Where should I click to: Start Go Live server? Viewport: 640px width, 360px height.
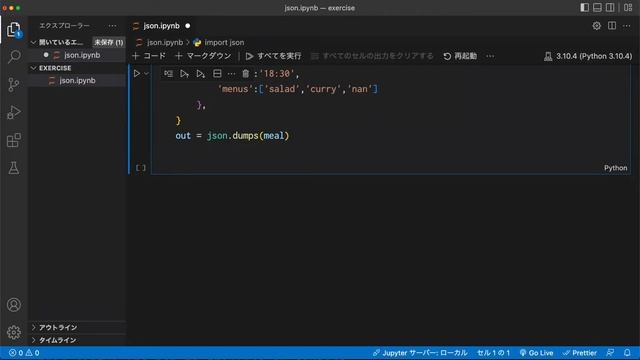tap(536, 353)
